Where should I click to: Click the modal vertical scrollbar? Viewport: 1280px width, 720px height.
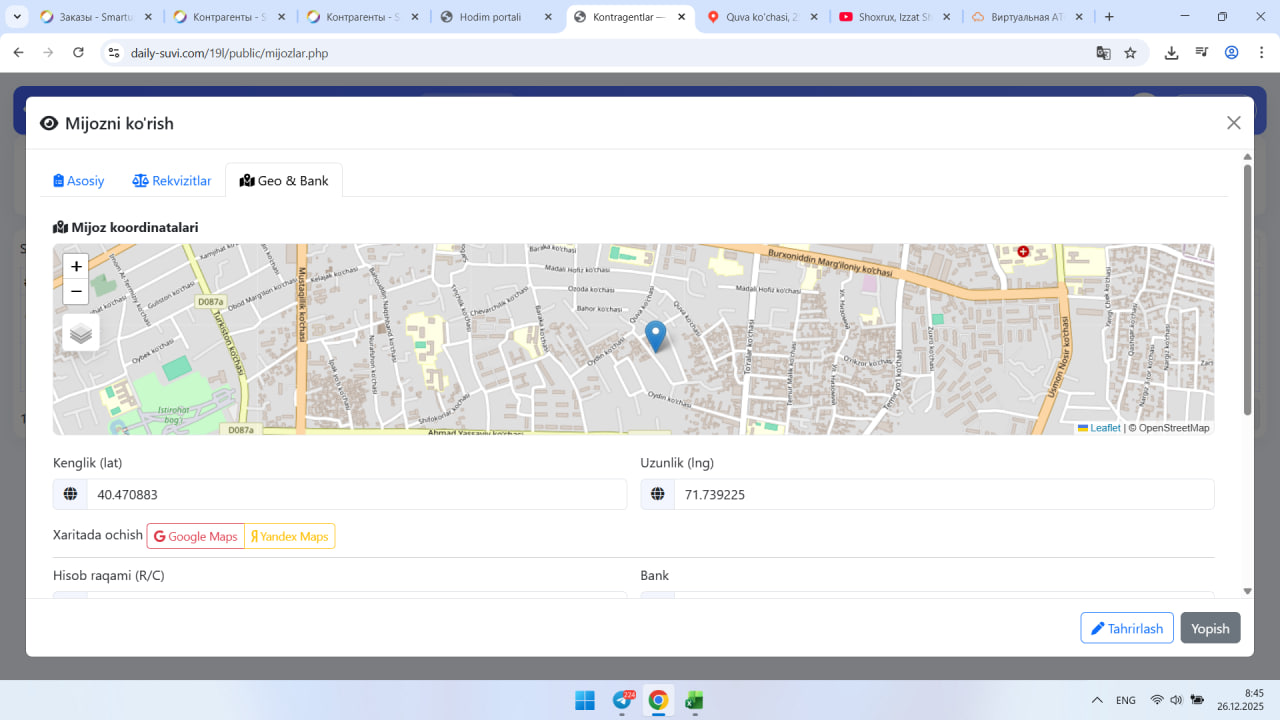[1247, 290]
